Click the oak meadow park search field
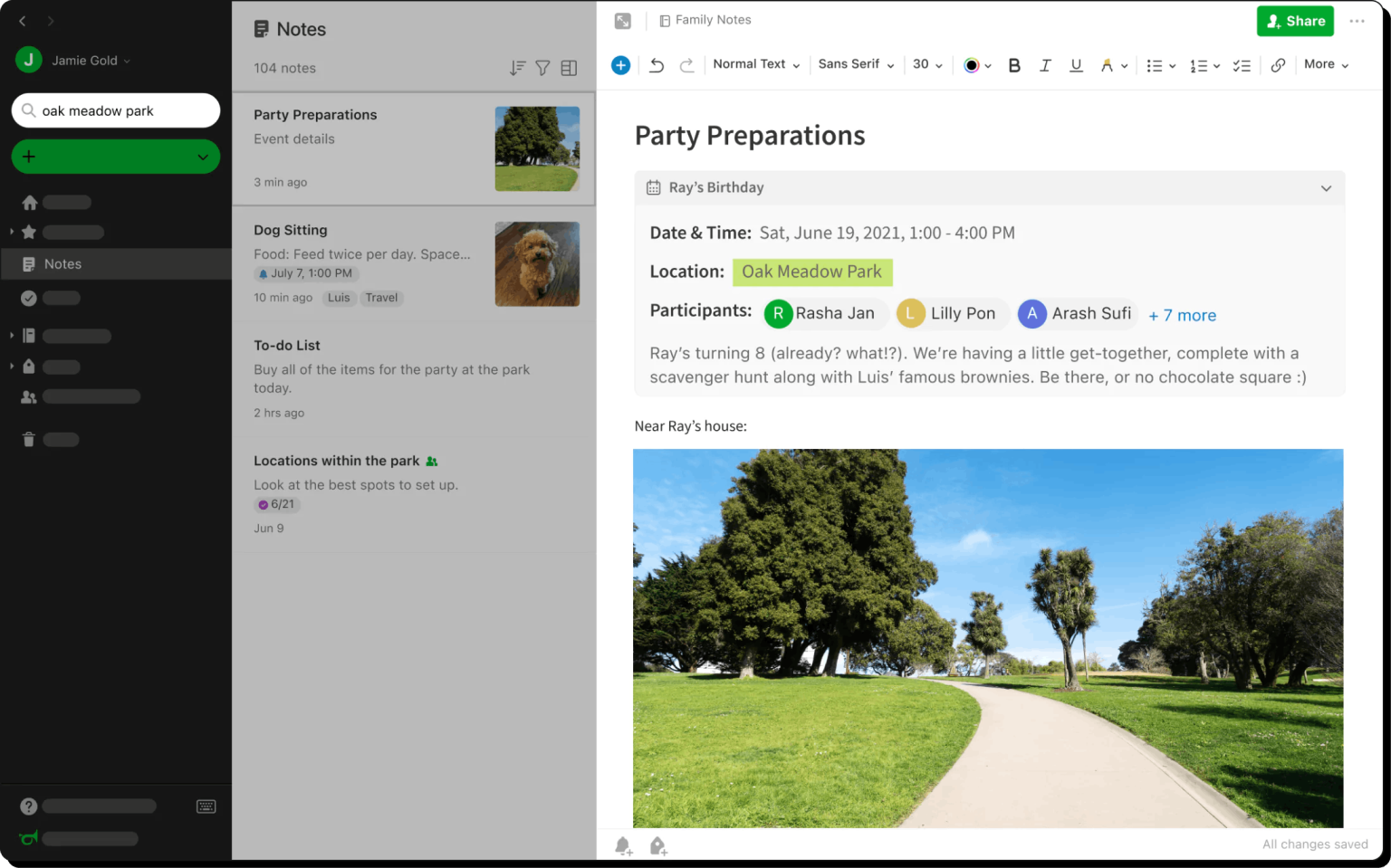Image resolution: width=1391 pixels, height=868 pixels. pyautogui.click(x=116, y=110)
